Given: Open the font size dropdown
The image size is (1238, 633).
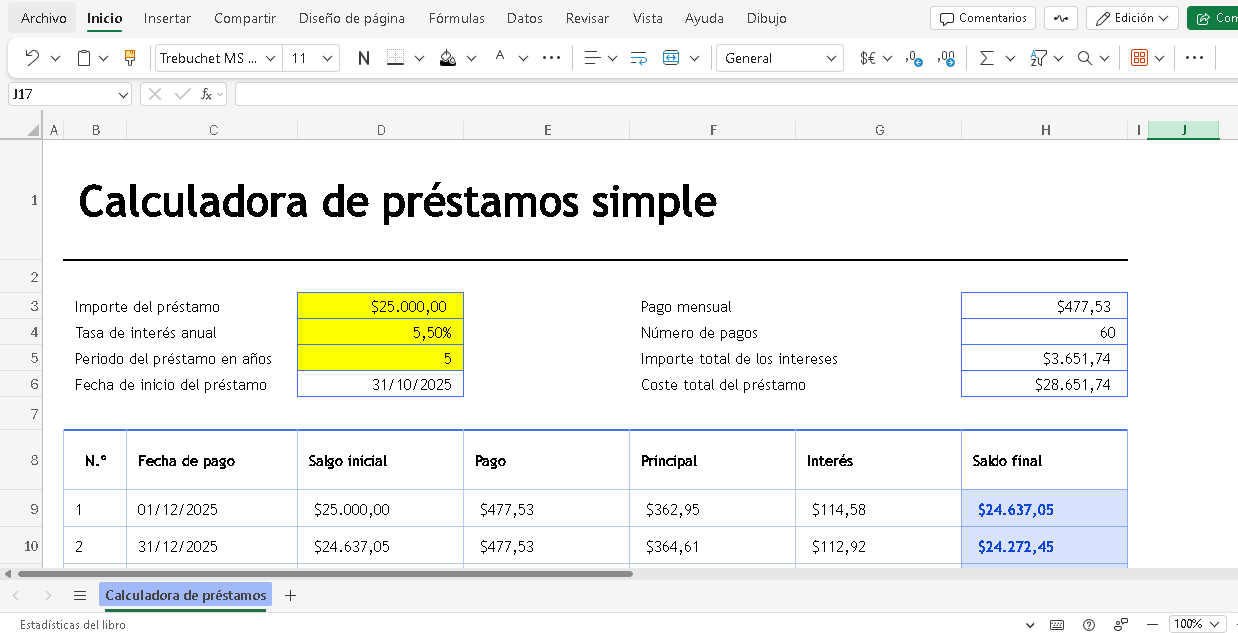Looking at the screenshot, I should click(x=310, y=58).
